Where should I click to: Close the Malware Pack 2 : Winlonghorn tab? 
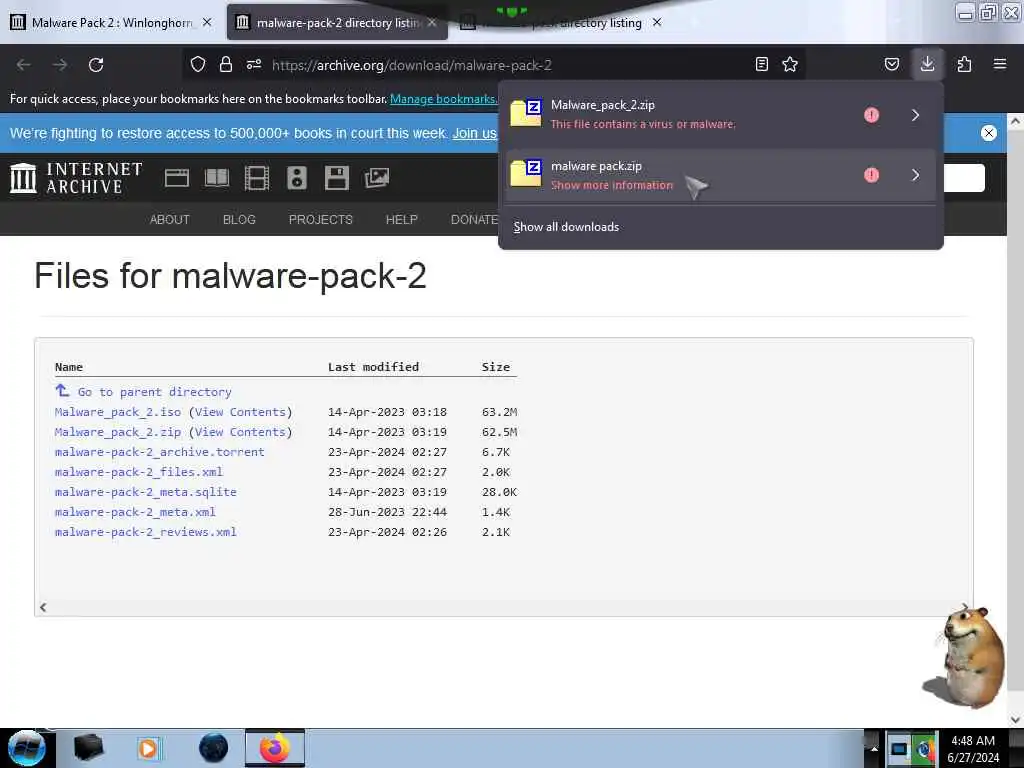[207, 22]
